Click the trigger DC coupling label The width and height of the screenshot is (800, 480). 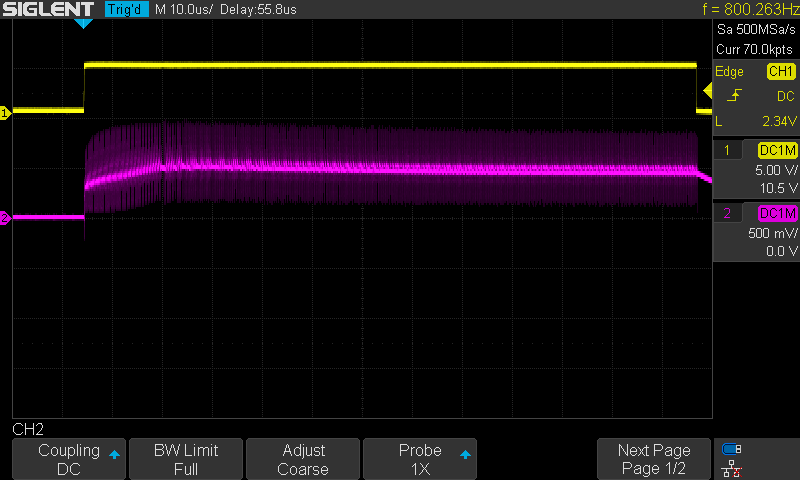[x=786, y=96]
